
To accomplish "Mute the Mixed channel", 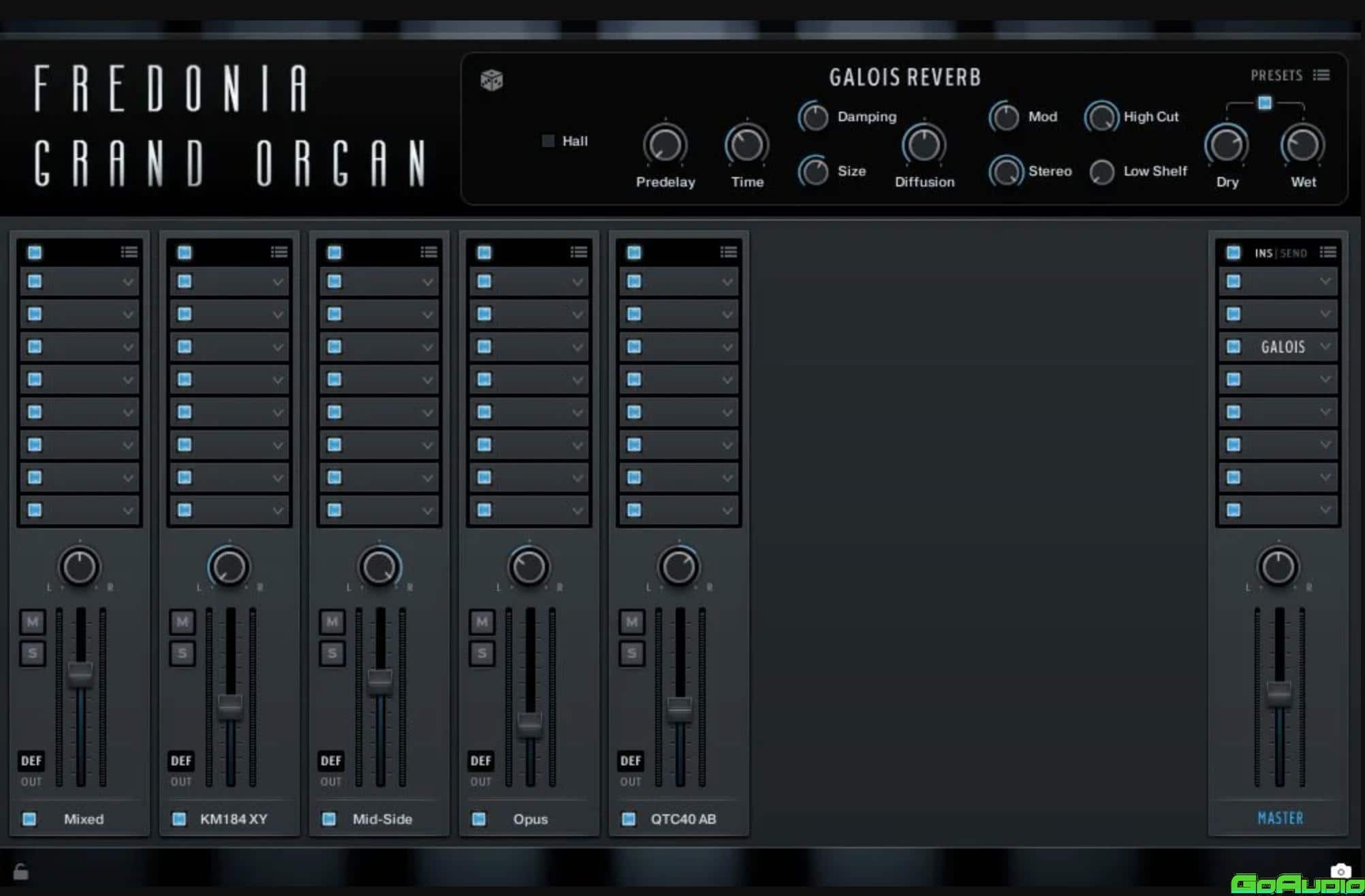I will point(32,621).
